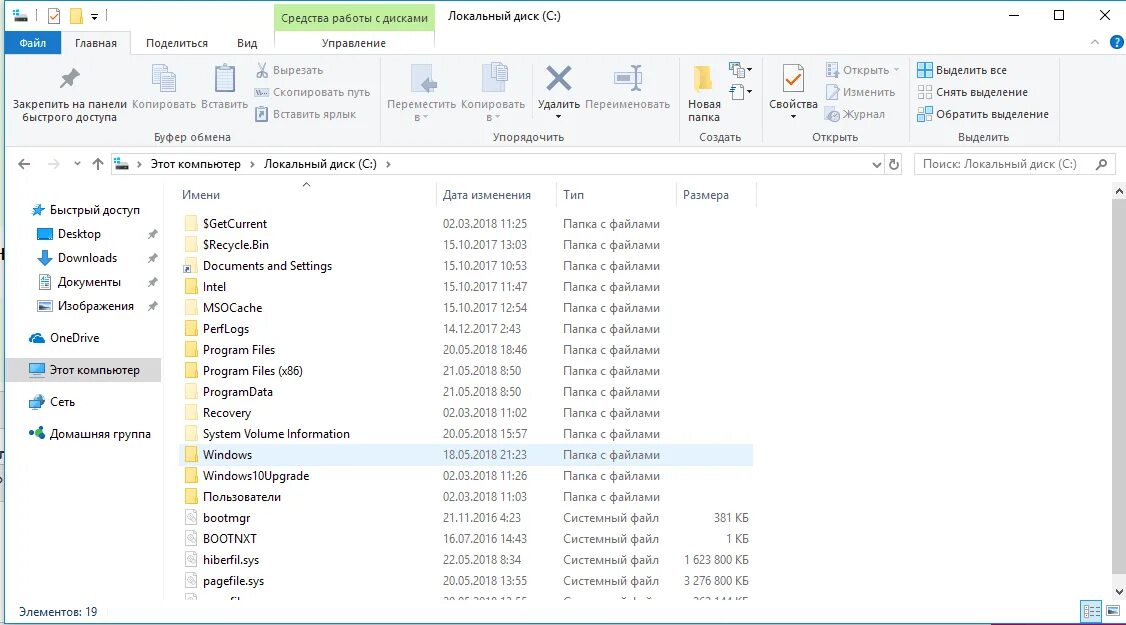Click the Удалить red X icon
1126x625 pixels.
pos(559,78)
